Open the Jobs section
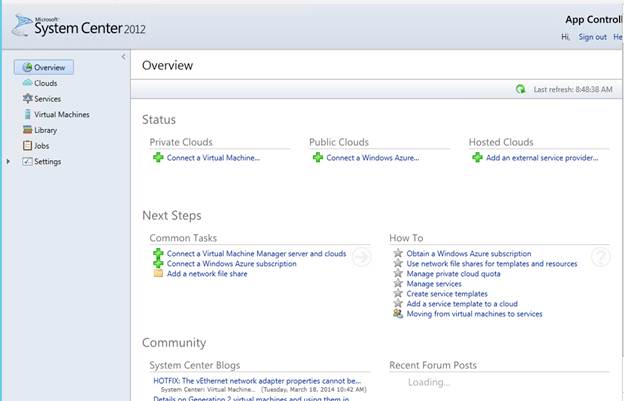This screenshot has width=624, height=401. pos(41,146)
